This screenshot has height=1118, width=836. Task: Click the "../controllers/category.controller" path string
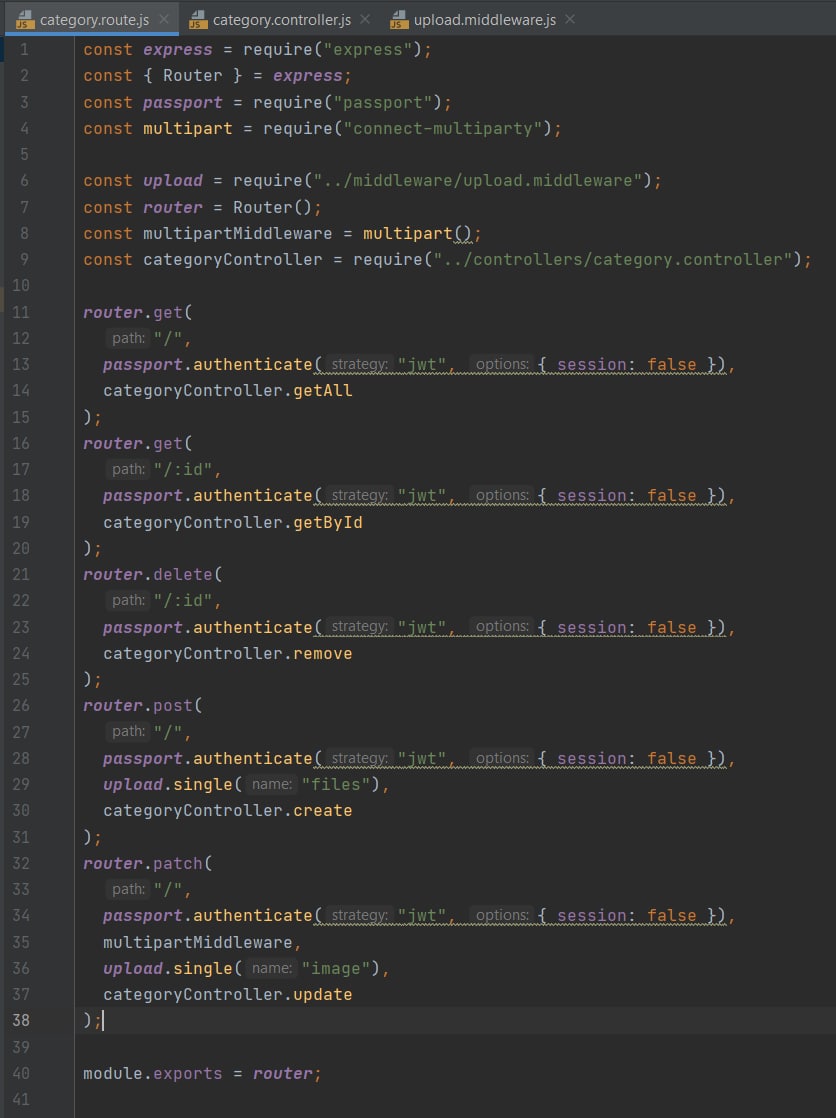618,260
